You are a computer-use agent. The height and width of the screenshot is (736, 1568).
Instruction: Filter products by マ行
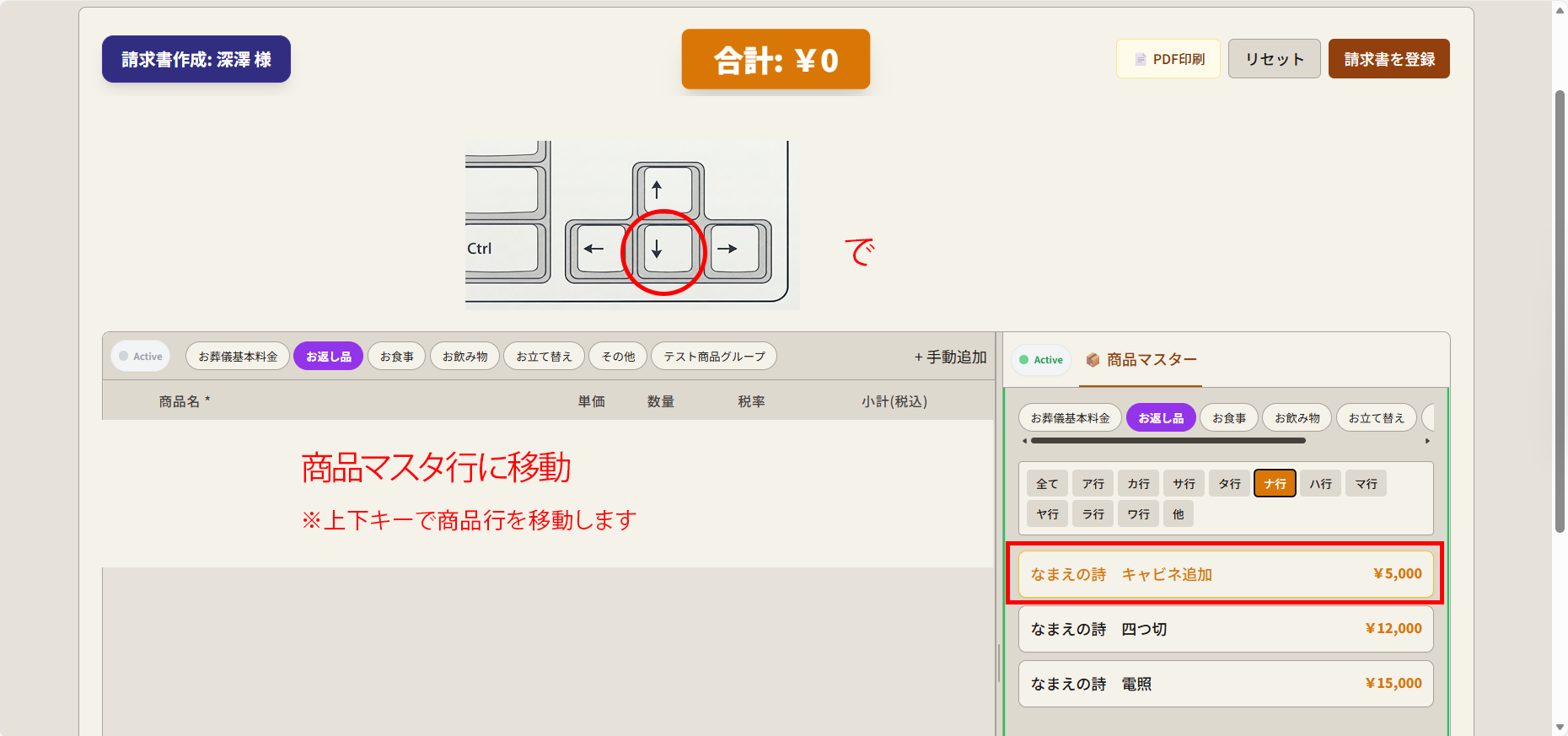[1366, 484]
